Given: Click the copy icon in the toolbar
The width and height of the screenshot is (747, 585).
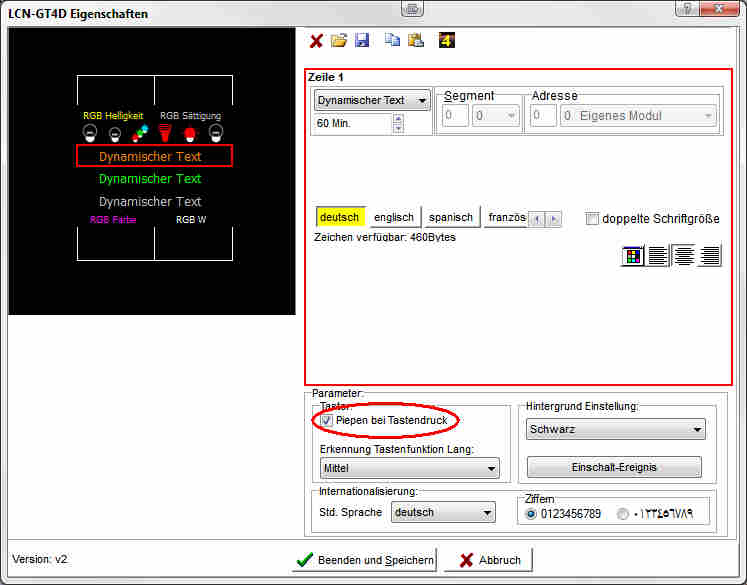Looking at the screenshot, I should 394,41.
